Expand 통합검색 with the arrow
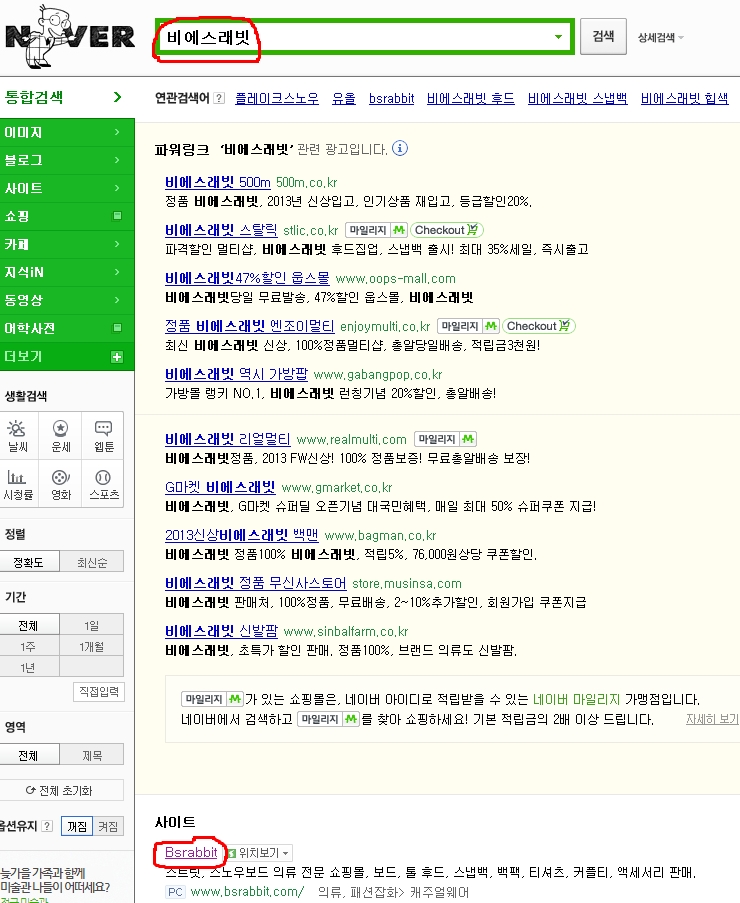 click(x=117, y=97)
